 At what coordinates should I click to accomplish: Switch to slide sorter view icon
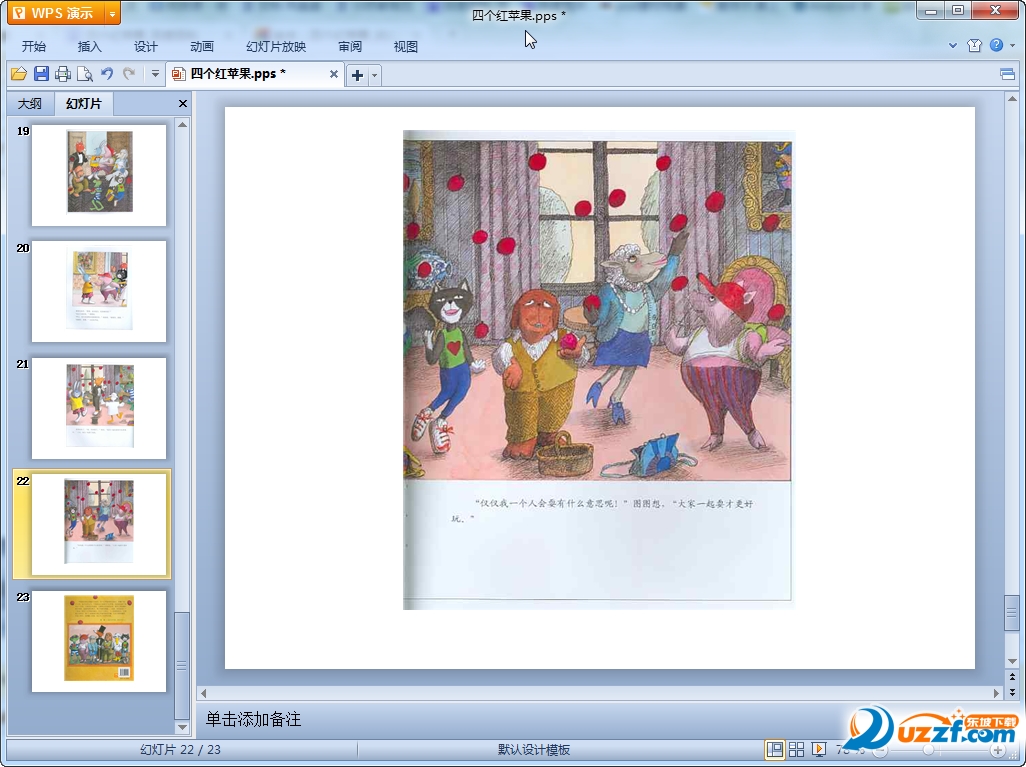(x=796, y=749)
